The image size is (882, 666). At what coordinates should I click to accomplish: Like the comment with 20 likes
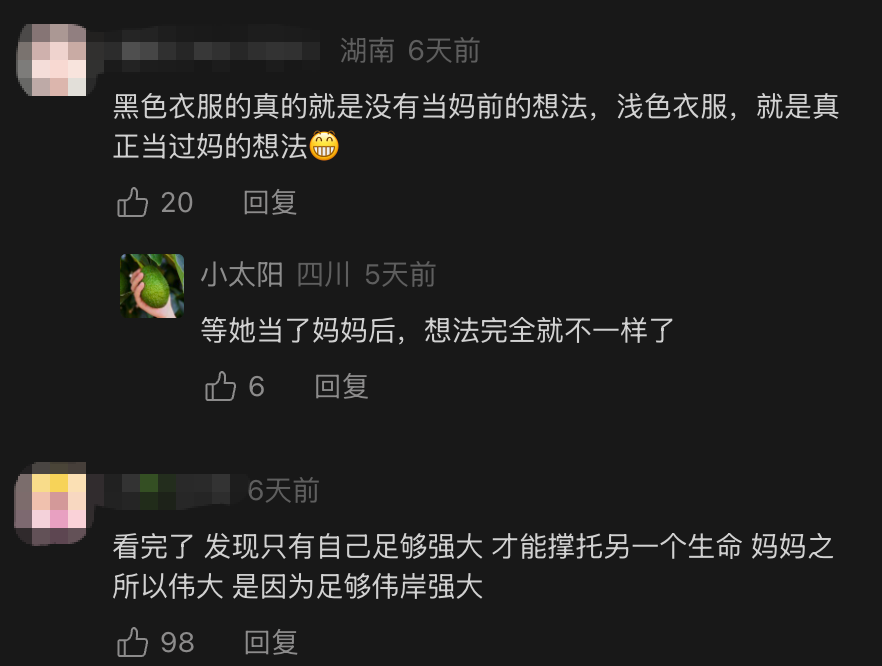(132, 202)
